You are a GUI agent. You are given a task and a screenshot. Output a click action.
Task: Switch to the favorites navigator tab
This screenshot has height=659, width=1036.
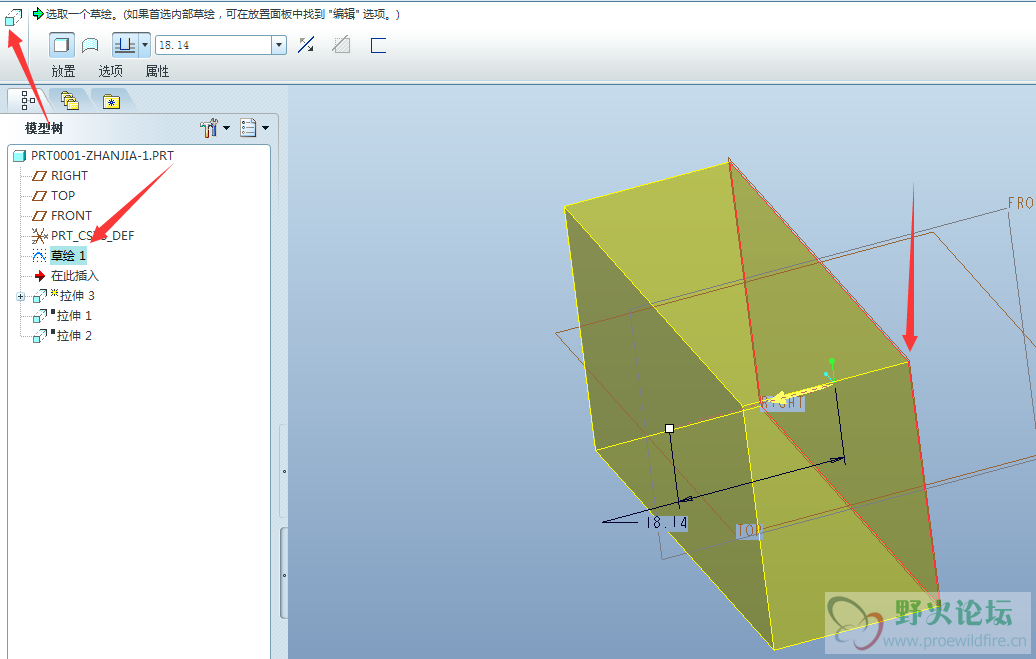(x=111, y=101)
